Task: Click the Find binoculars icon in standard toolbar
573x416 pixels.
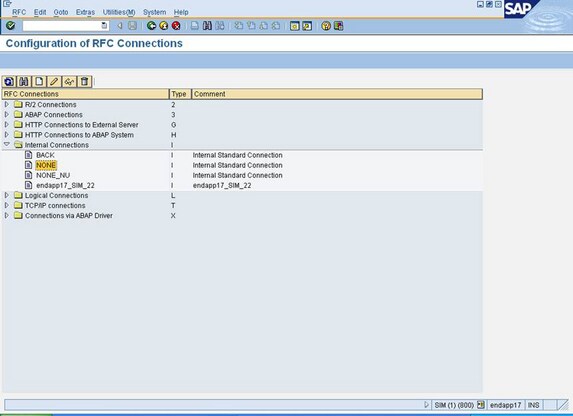Action: 207,26
